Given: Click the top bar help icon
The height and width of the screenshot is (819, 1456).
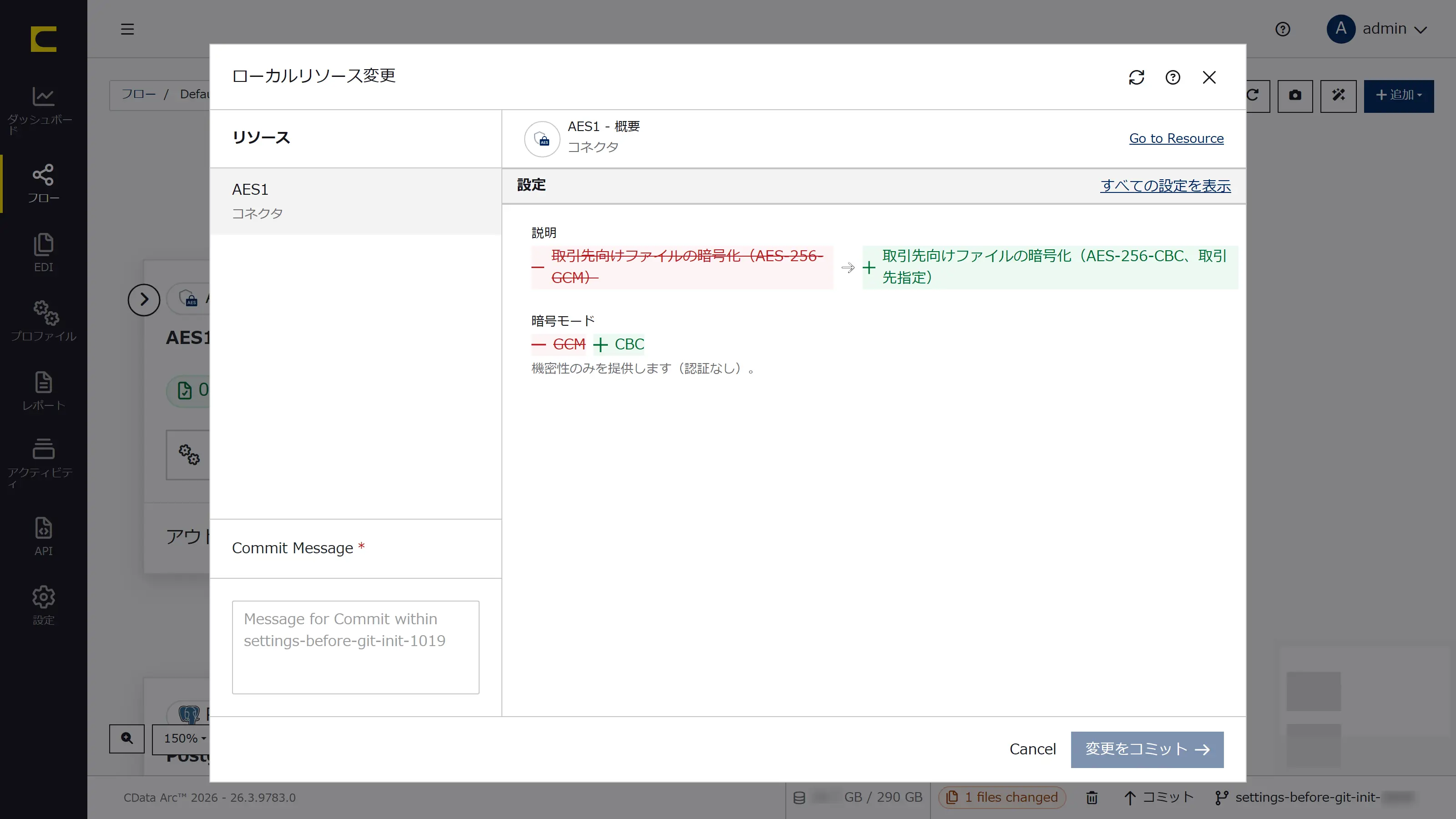Looking at the screenshot, I should pos(1283,29).
